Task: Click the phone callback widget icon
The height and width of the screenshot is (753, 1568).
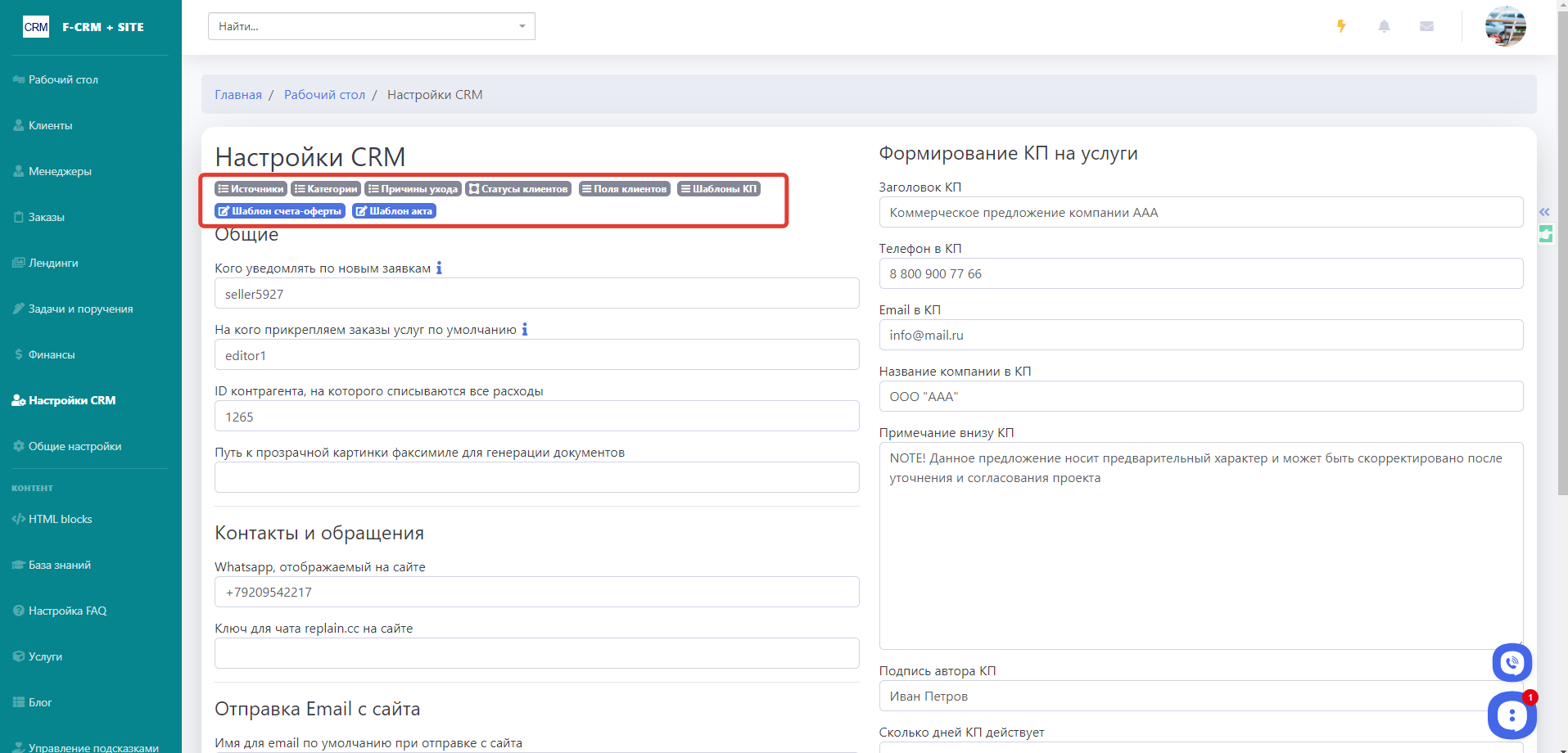Action: tap(1512, 663)
